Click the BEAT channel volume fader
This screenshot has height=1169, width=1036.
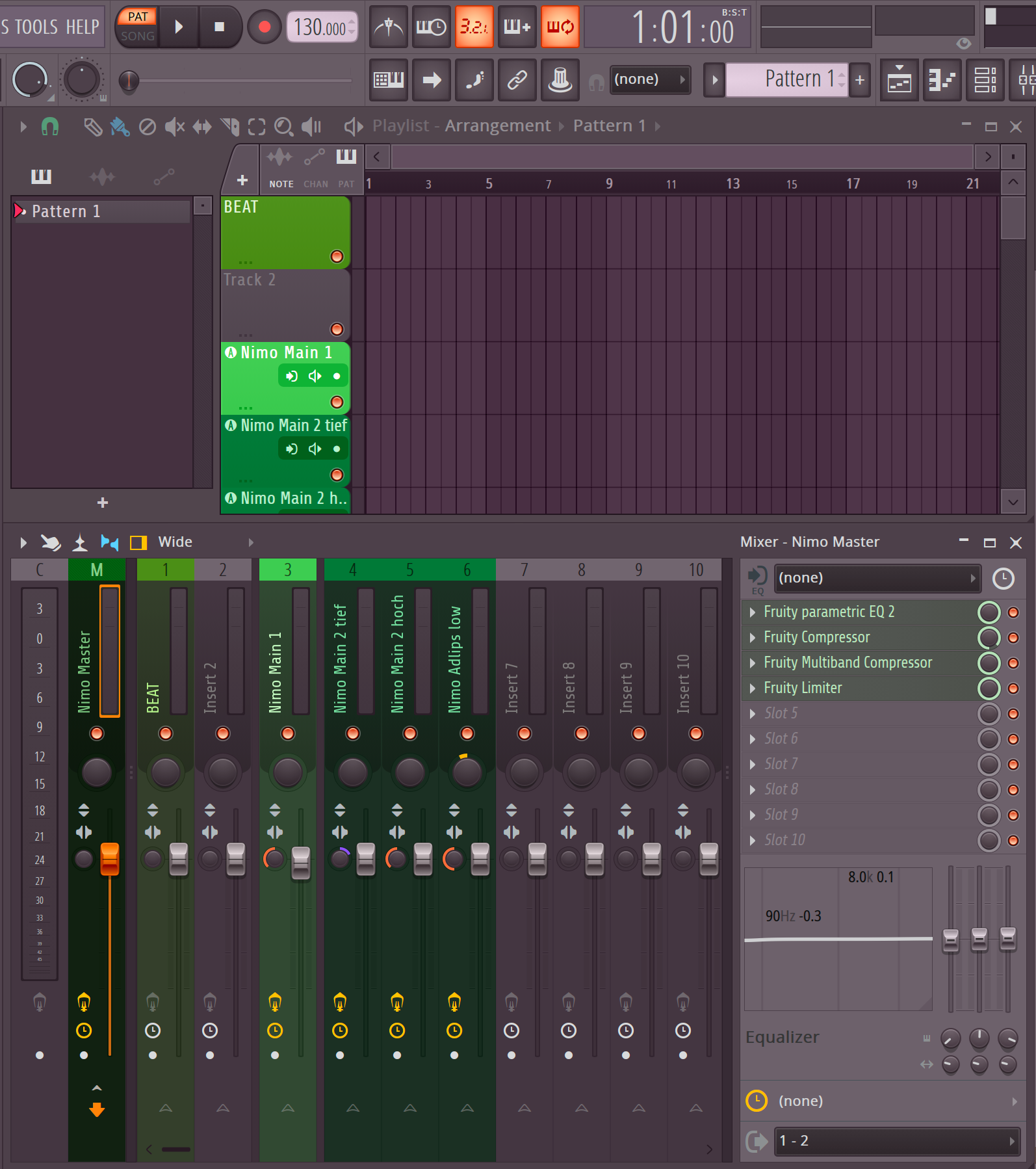[179, 859]
